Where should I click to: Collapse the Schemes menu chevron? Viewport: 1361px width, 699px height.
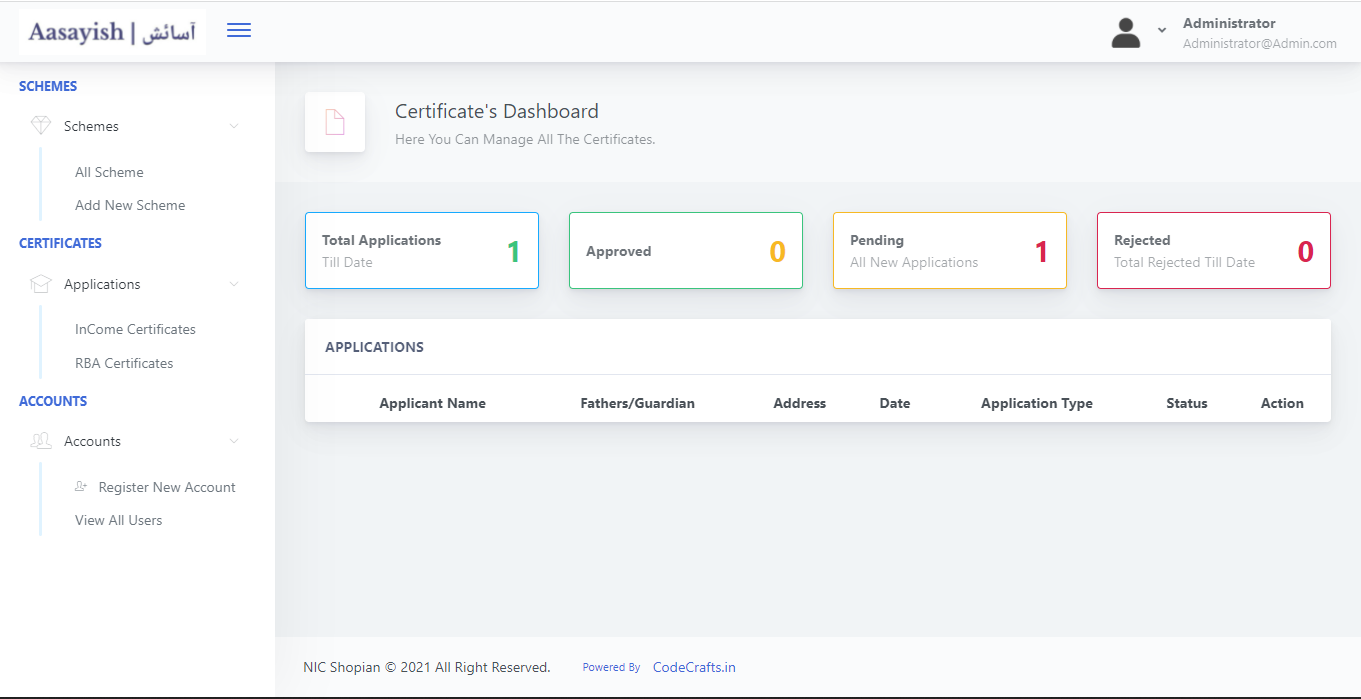tap(234, 126)
